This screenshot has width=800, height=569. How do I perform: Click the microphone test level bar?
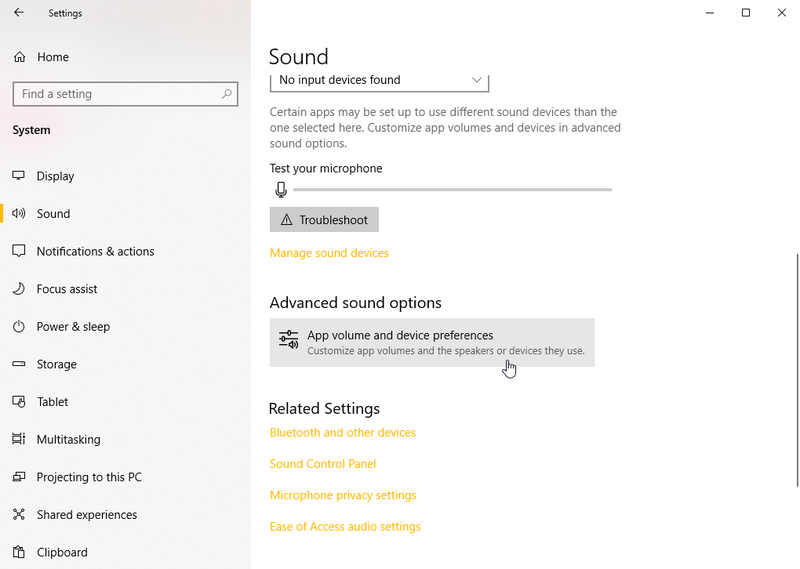pyautogui.click(x=452, y=189)
